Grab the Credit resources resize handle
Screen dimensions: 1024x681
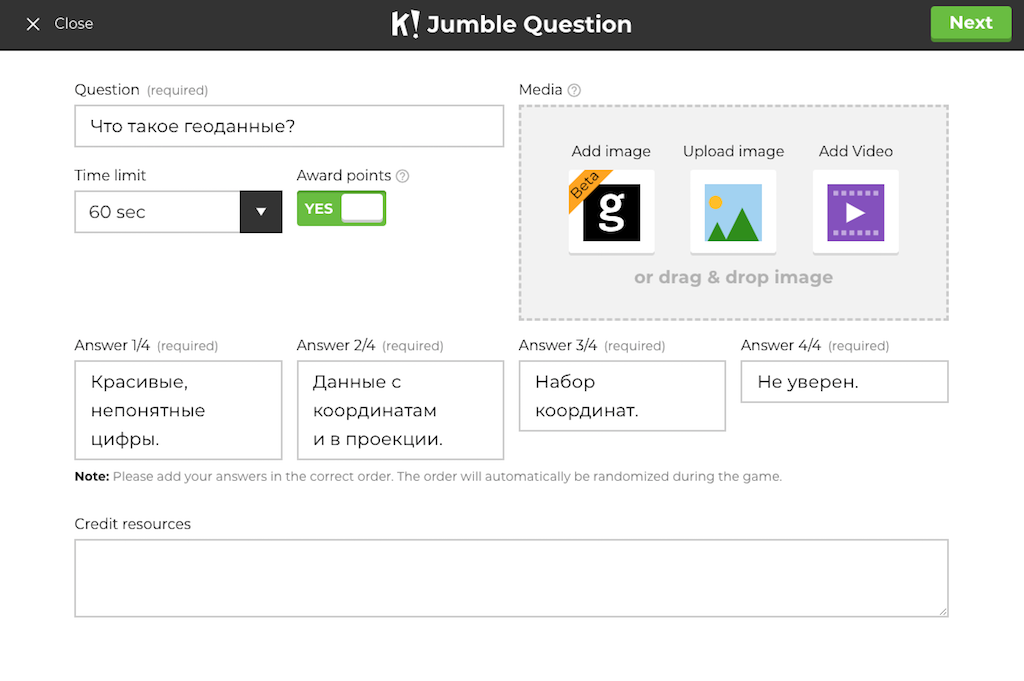[x=942, y=611]
